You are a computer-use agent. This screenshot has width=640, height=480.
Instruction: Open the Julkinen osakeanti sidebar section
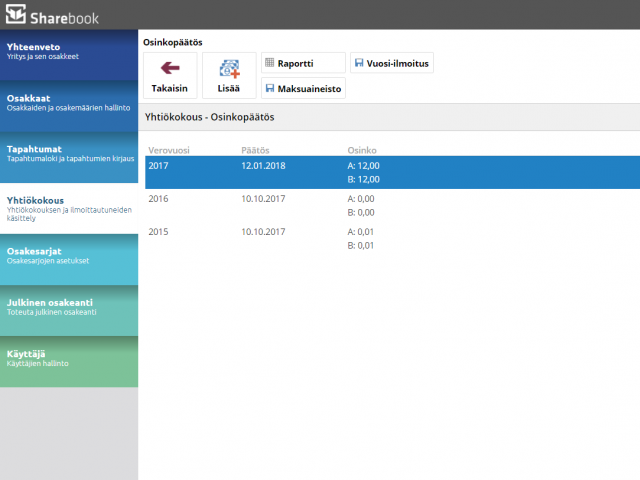tap(69, 310)
